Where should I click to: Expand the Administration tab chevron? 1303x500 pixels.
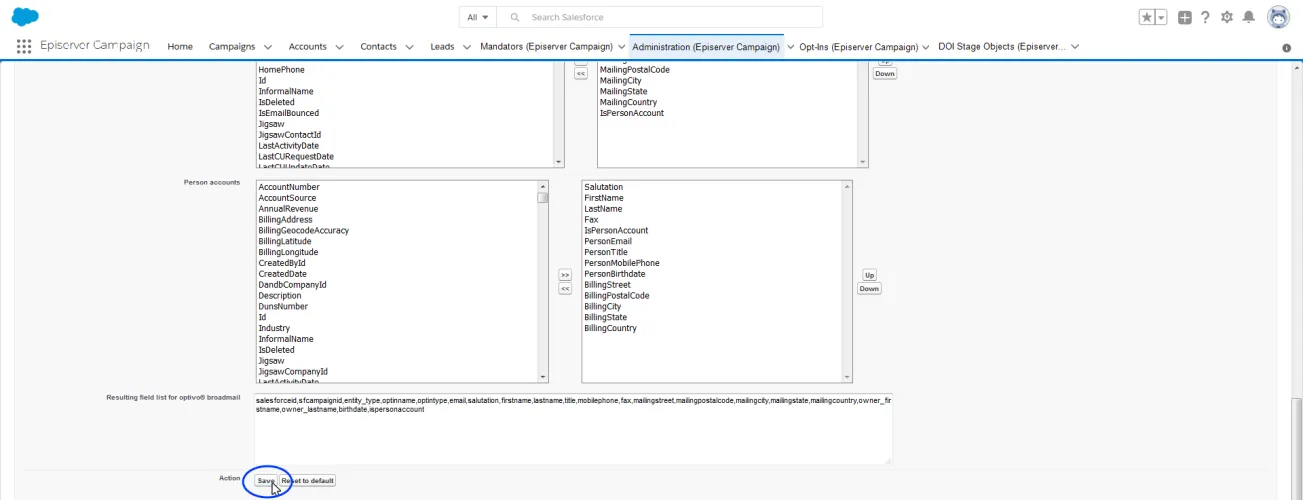[x=791, y=47]
